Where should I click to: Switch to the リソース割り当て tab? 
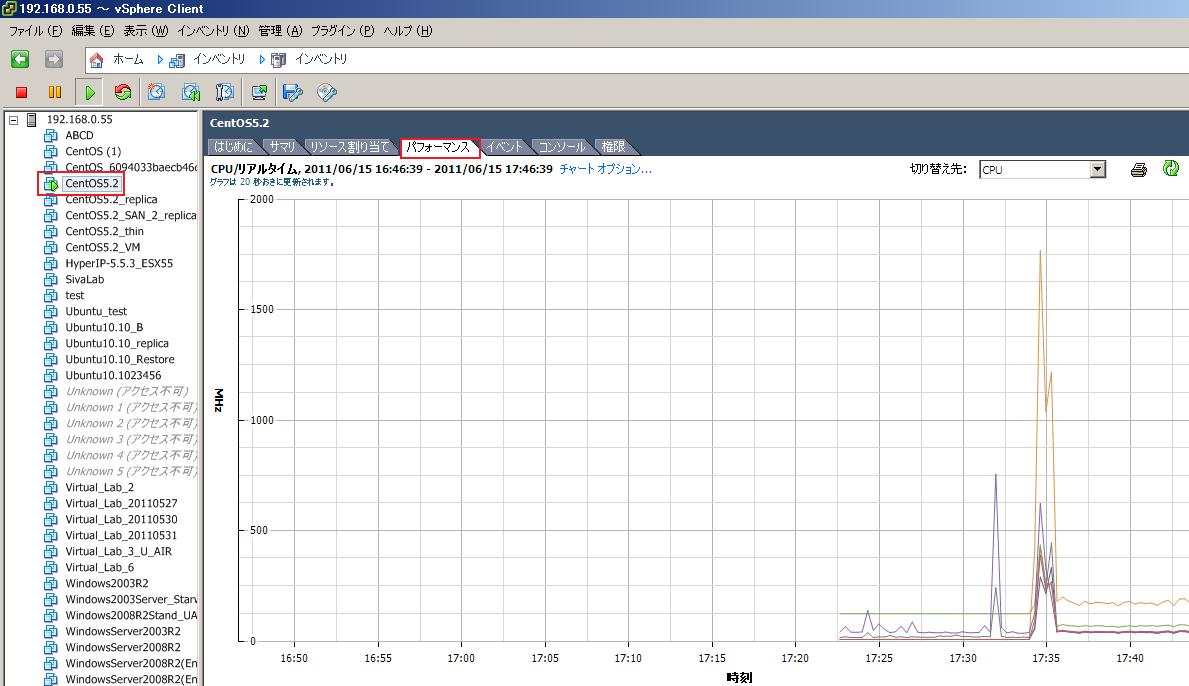(350, 147)
